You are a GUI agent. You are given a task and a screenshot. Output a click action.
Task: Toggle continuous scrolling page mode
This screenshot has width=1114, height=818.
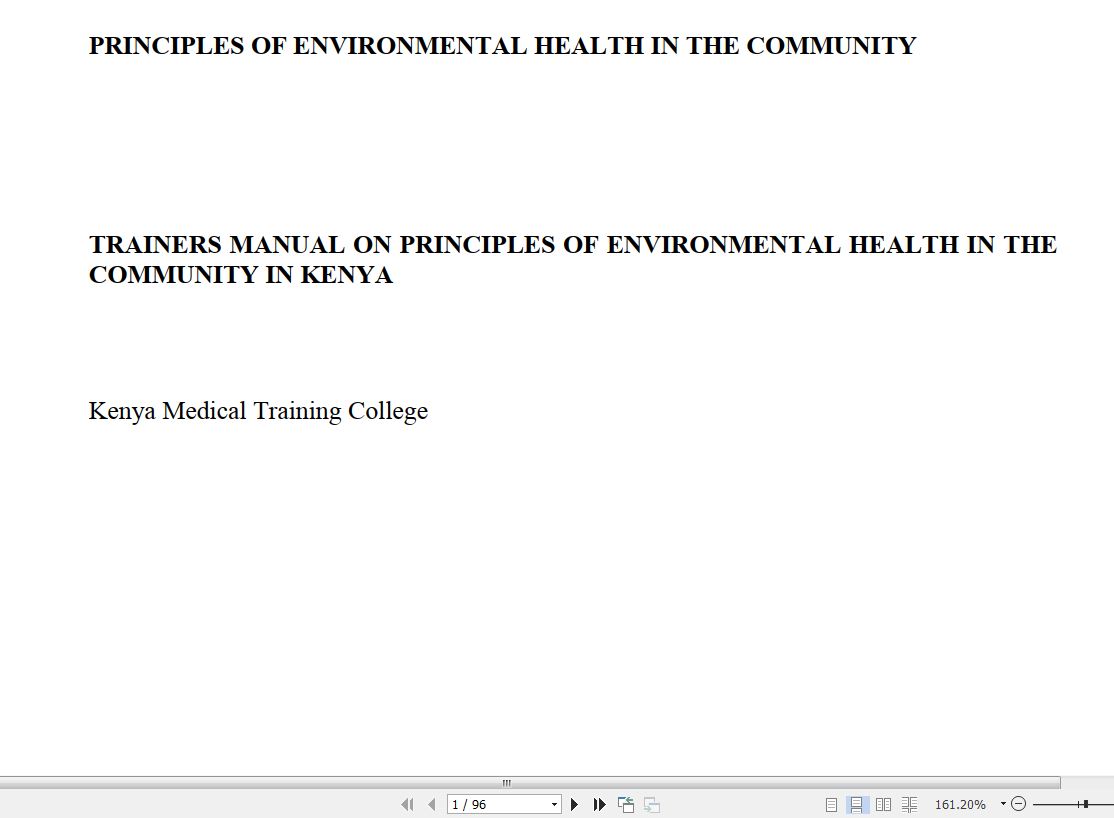[856, 804]
